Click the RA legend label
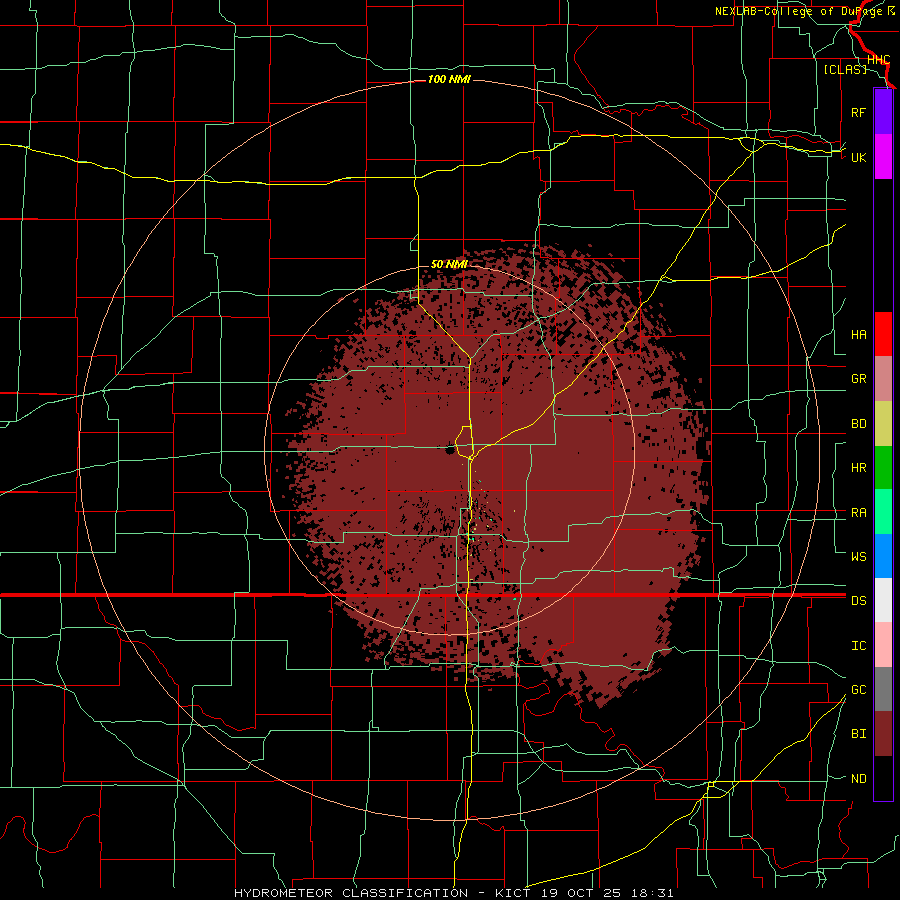 (858, 513)
